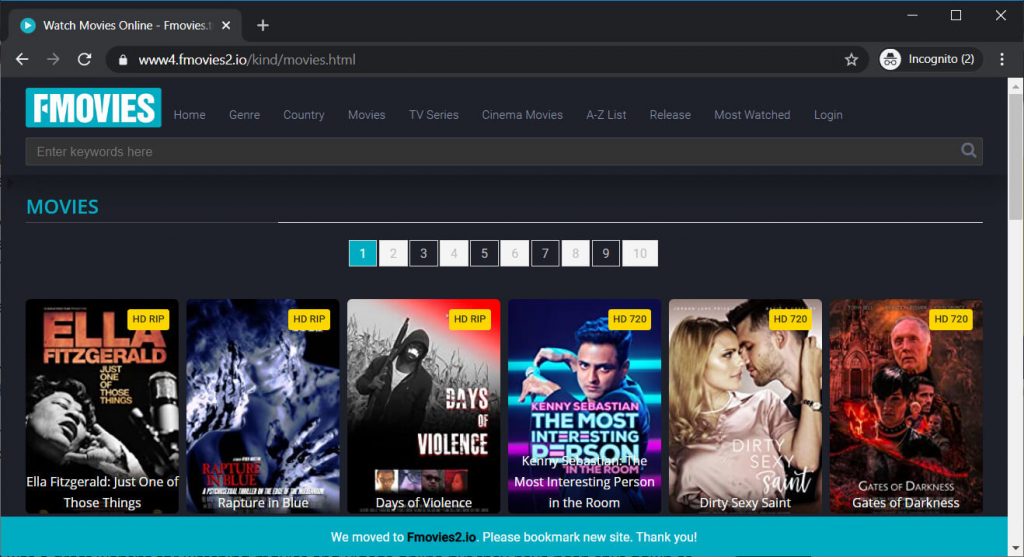
Task: Click HD 720 badge on Gates of Darkness
Action: coord(951,319)
